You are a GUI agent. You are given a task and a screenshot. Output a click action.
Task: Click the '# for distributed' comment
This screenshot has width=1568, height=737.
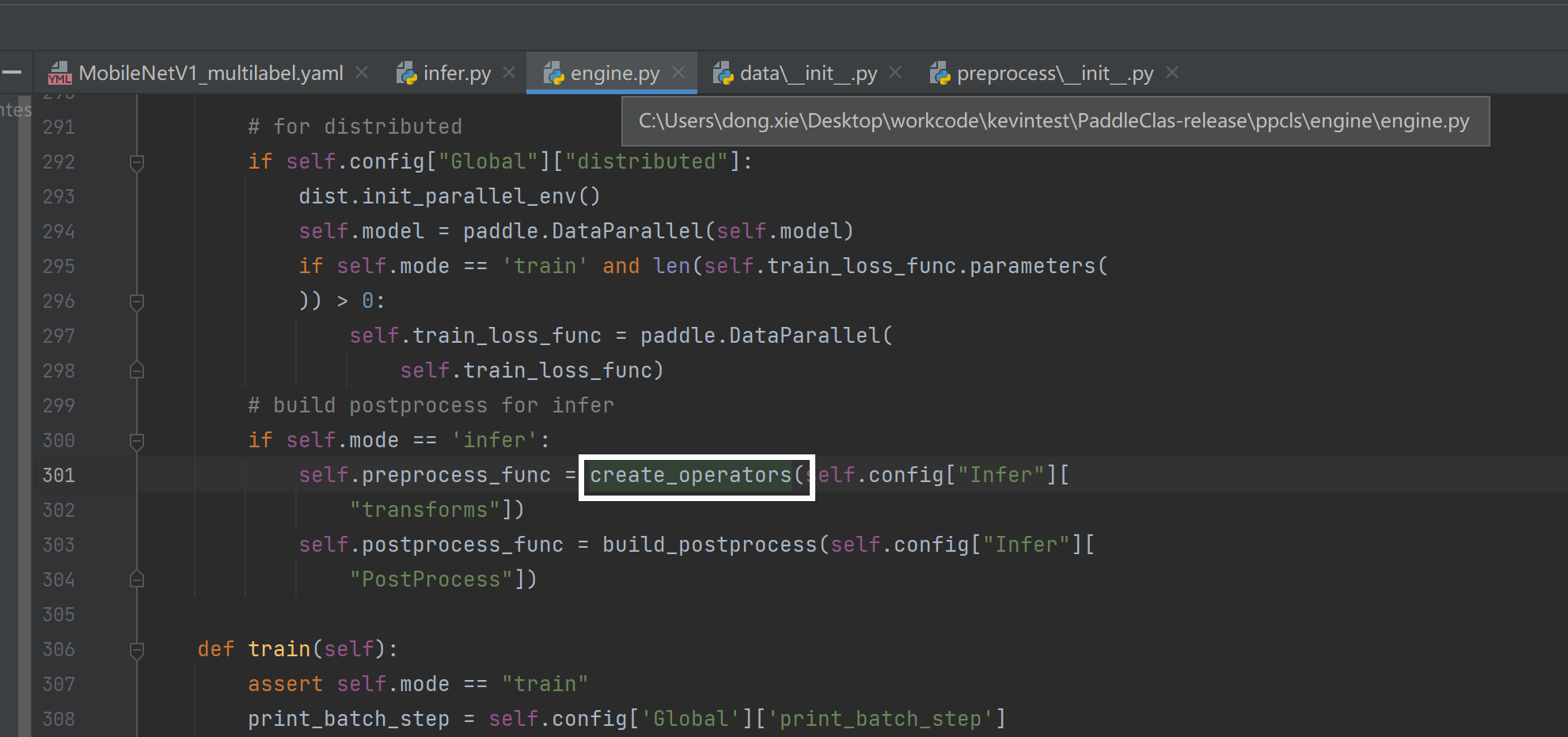(x=355, y=127)
